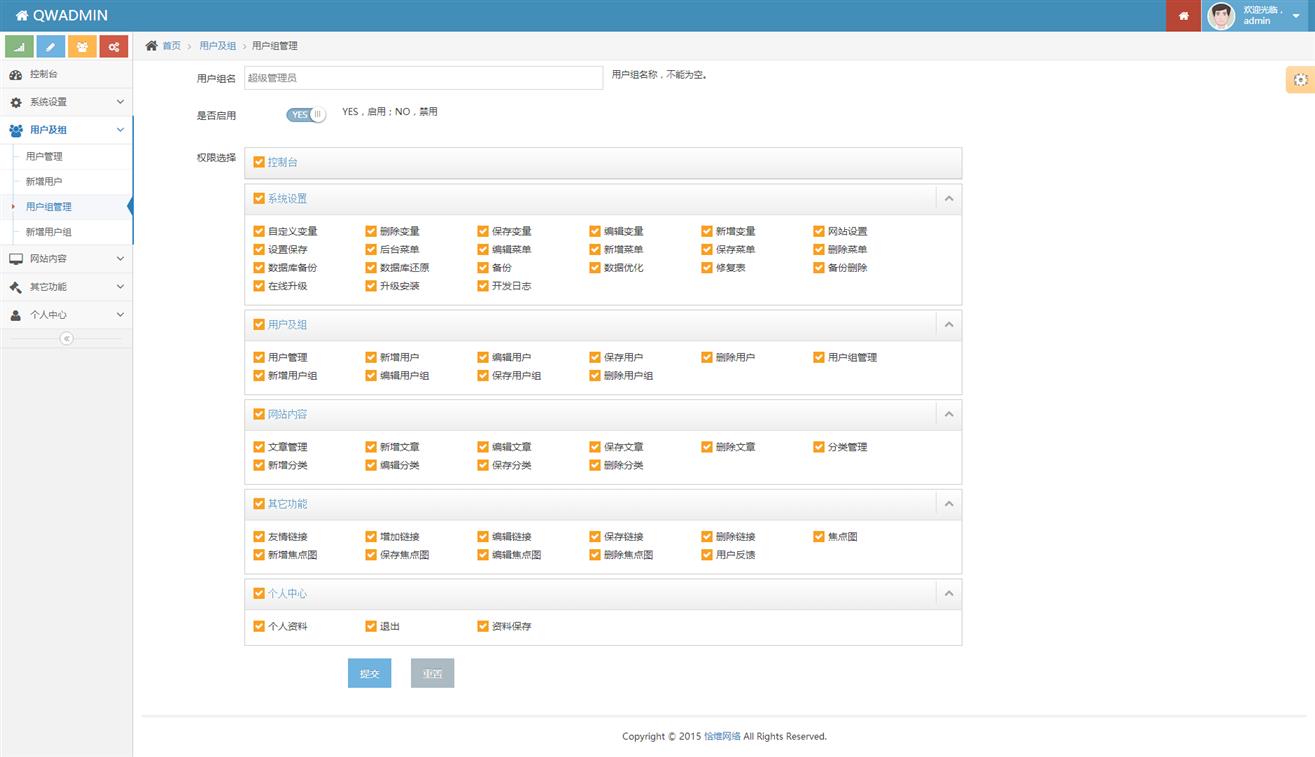Collapse sidebar with double-arrow icon
Image resolution: width=1315 pixels, height=757 pixels.
(66, 339)
